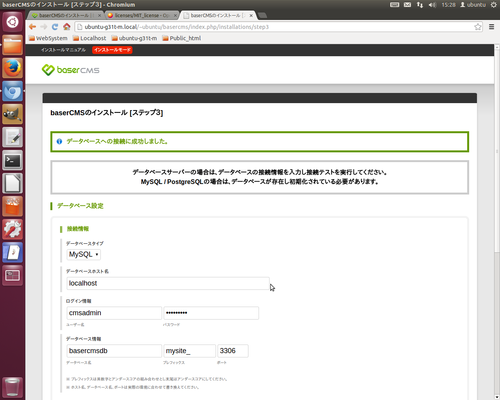The height and width of the screenshot is (400, 500).
Task: Open keyboard indicator in top panel
Action: pos(395,5)
